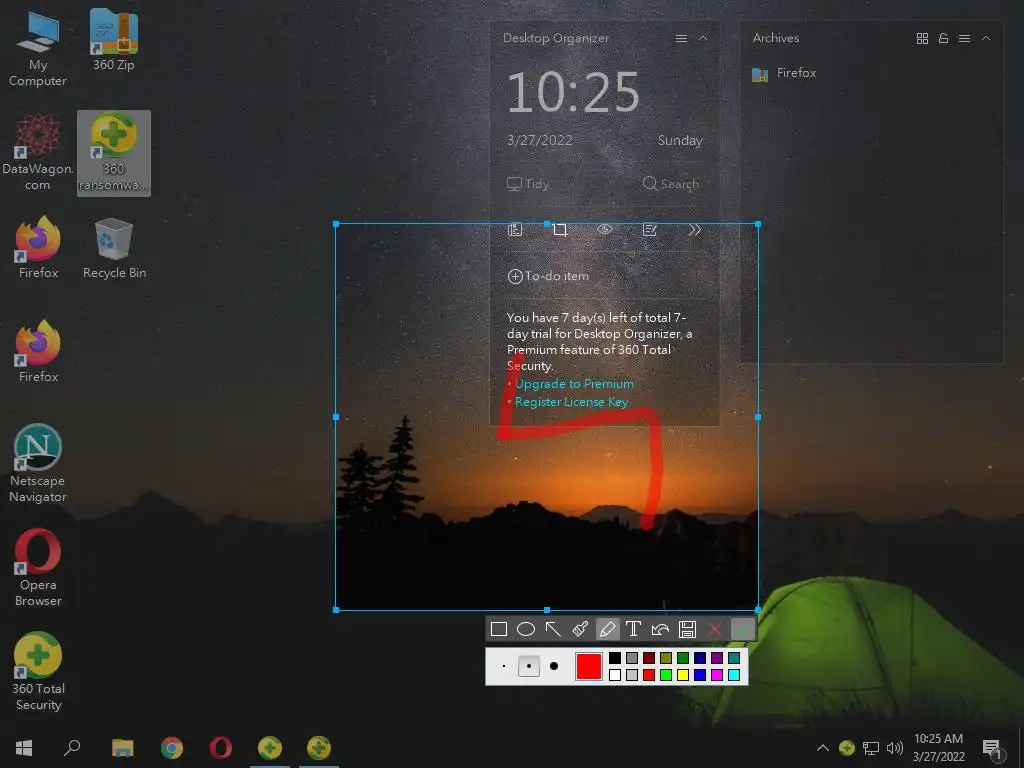This screenshot has height=768, width=1024.
Task: Open the Windows Start menu
Action: pyautogui.click(x=24, y=748)
